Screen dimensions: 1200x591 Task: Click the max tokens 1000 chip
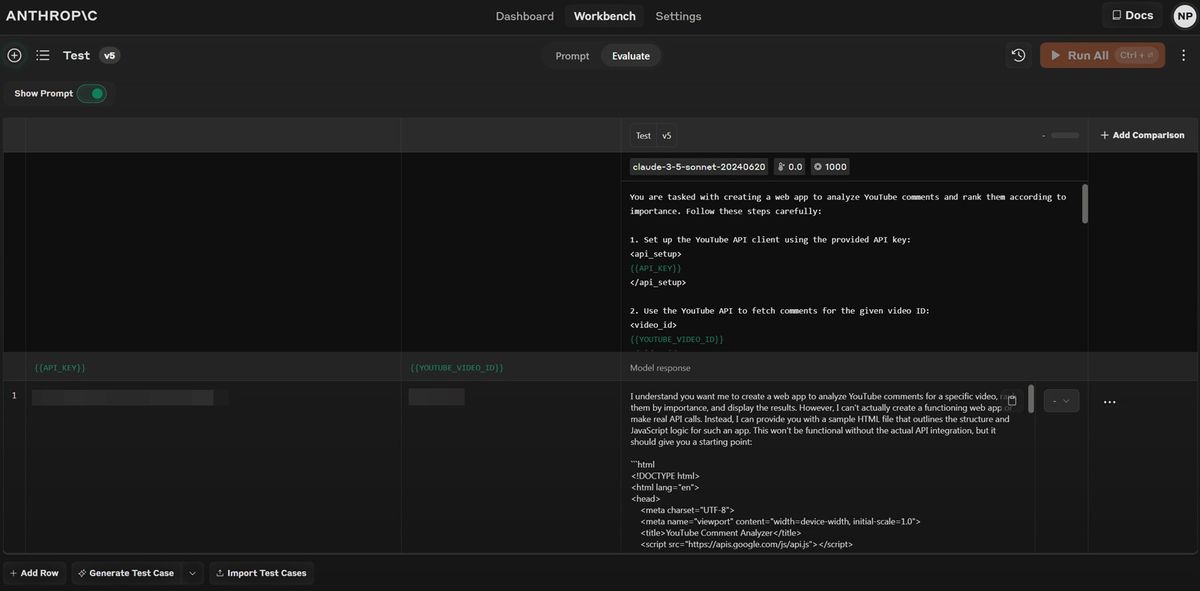point(830,167)
